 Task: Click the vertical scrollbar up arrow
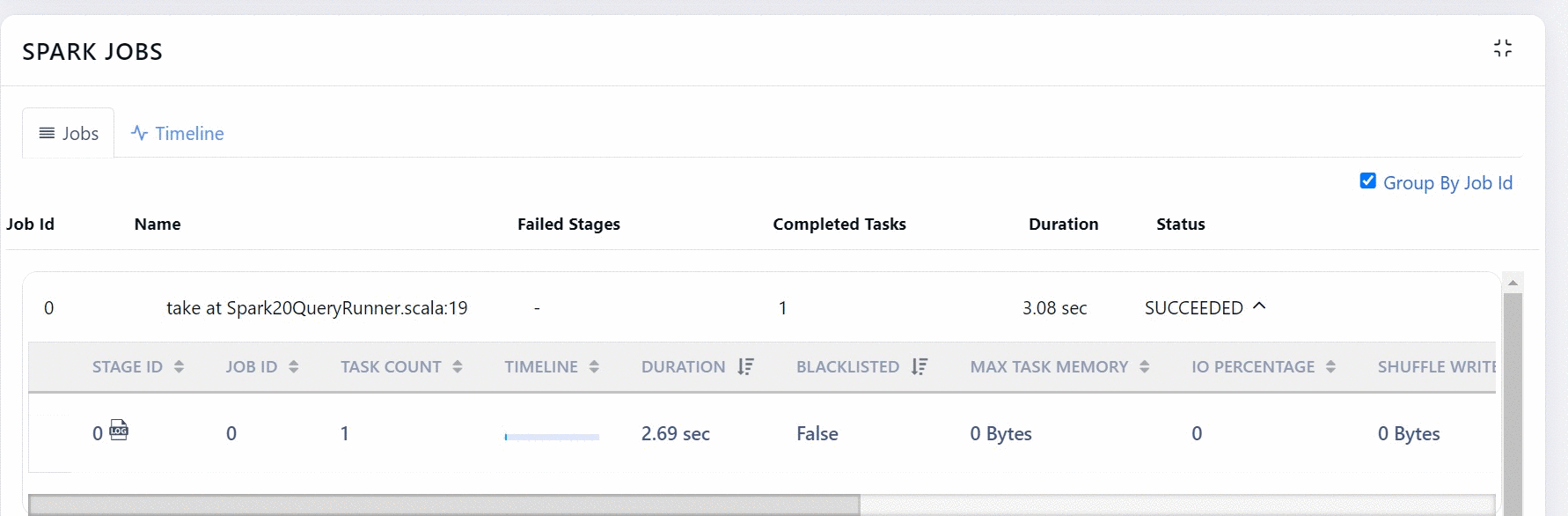click(x=1513, y=283)
